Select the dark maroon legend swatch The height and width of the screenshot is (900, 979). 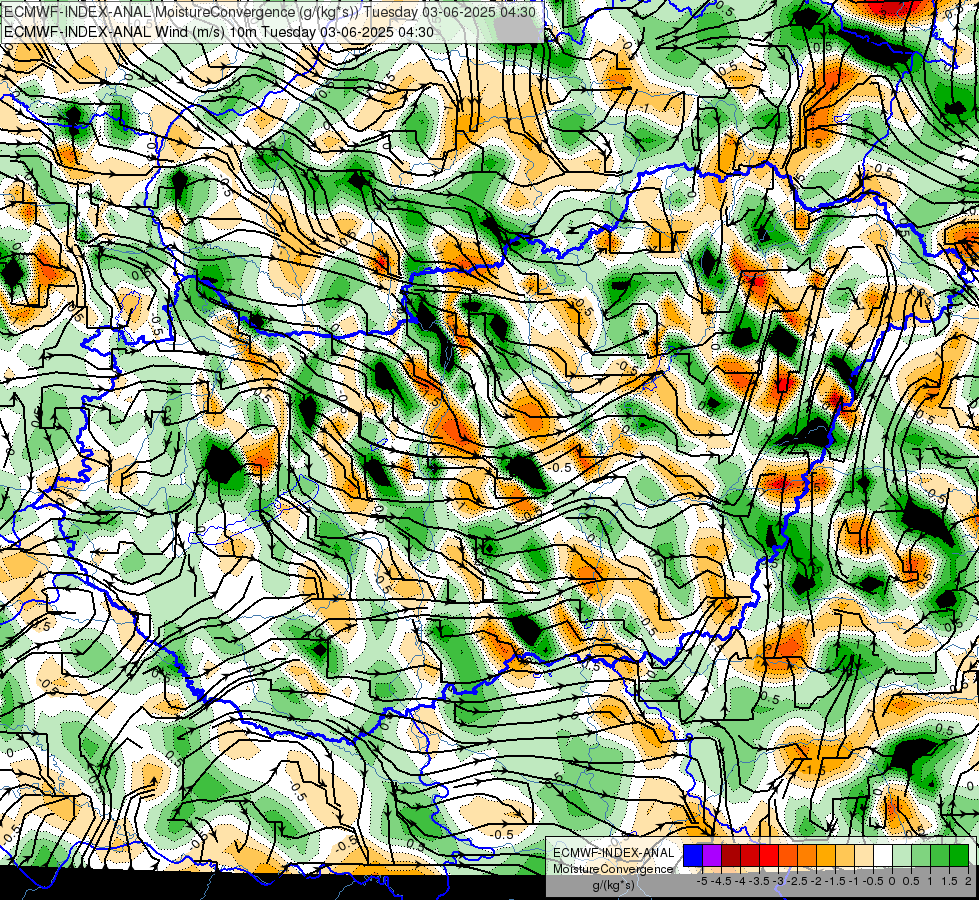(x=731, y=855)
